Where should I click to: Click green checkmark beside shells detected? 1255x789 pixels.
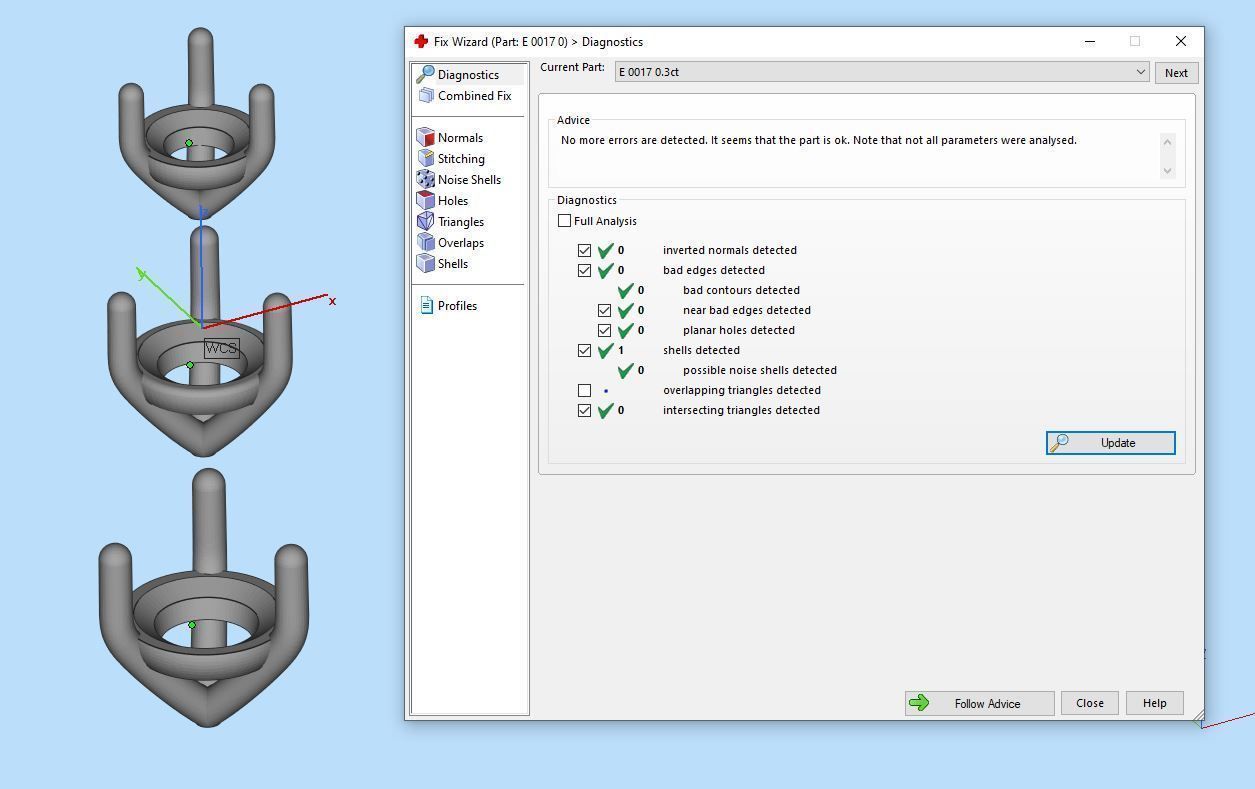coord(605,350)
